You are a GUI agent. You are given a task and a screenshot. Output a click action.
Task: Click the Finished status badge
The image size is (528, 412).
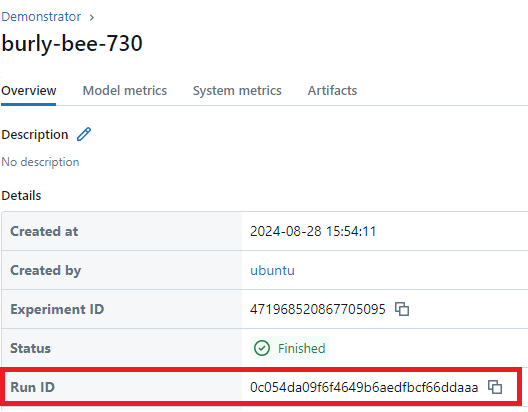click(x=290, y=348)
